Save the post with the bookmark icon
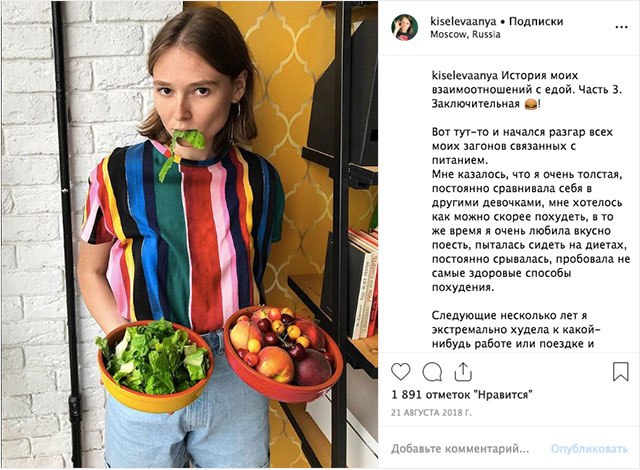 point(620,372)
